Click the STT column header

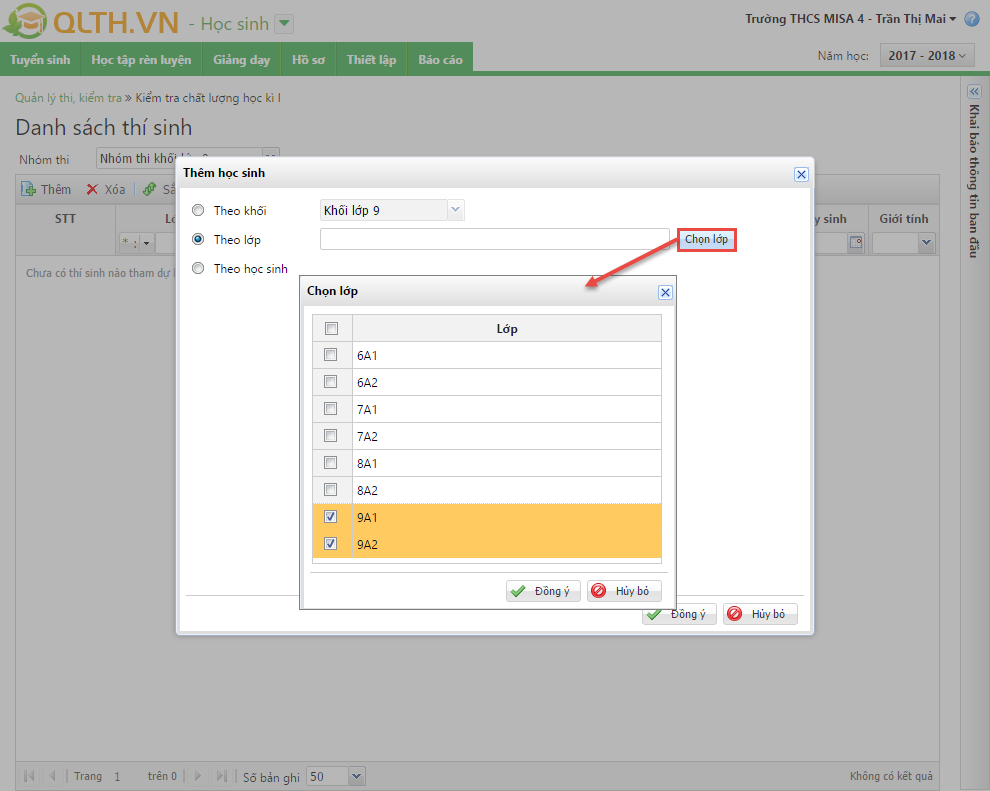[x=65, y=219]
